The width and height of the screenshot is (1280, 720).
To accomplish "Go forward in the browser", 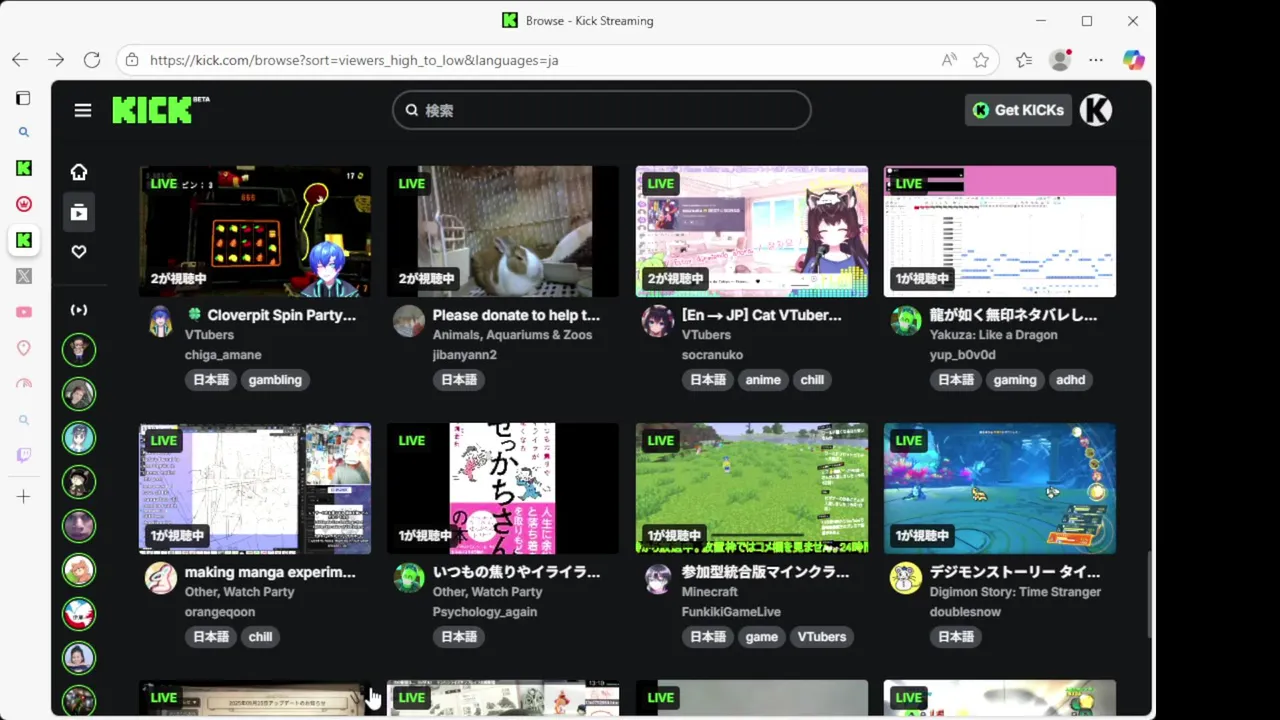I will coord(56,60).
